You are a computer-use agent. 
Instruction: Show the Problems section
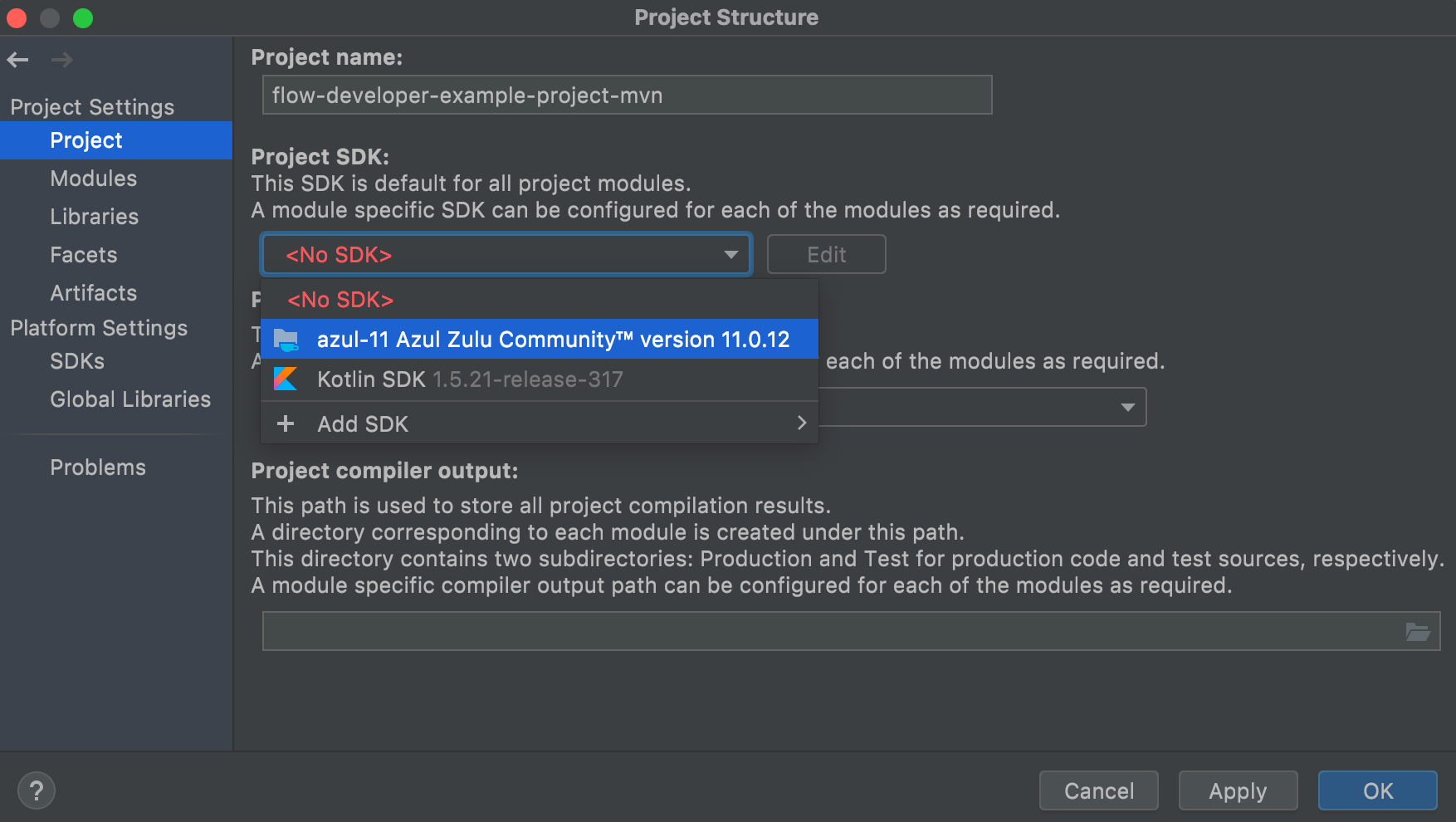(x=98, y=467)
